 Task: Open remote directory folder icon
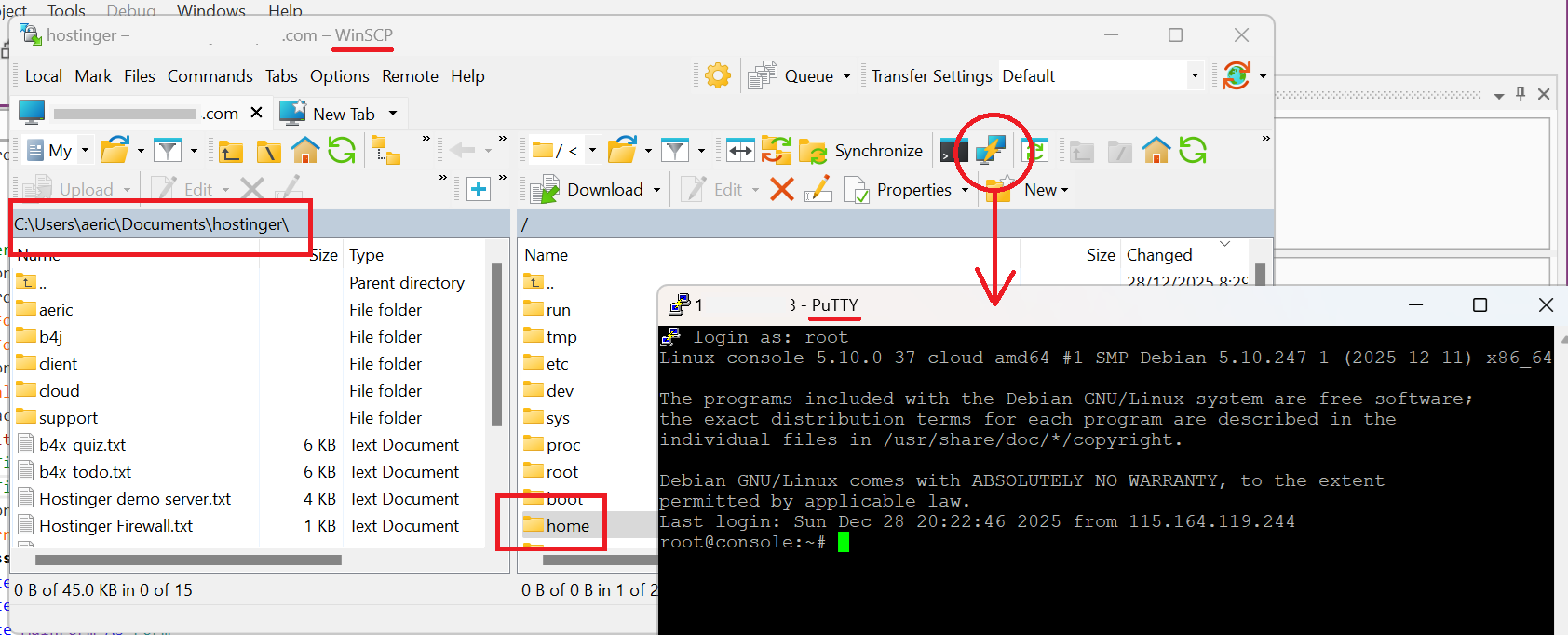tap(622, 150)
